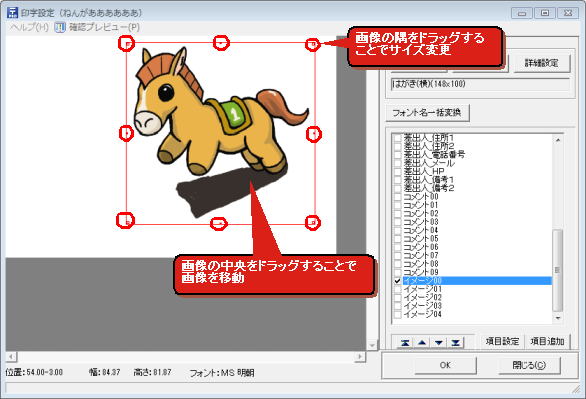The height and width of the screenshot is (399, 586).
Task: Click the move-to-bottom arrow icon
Action: [455, 342]
